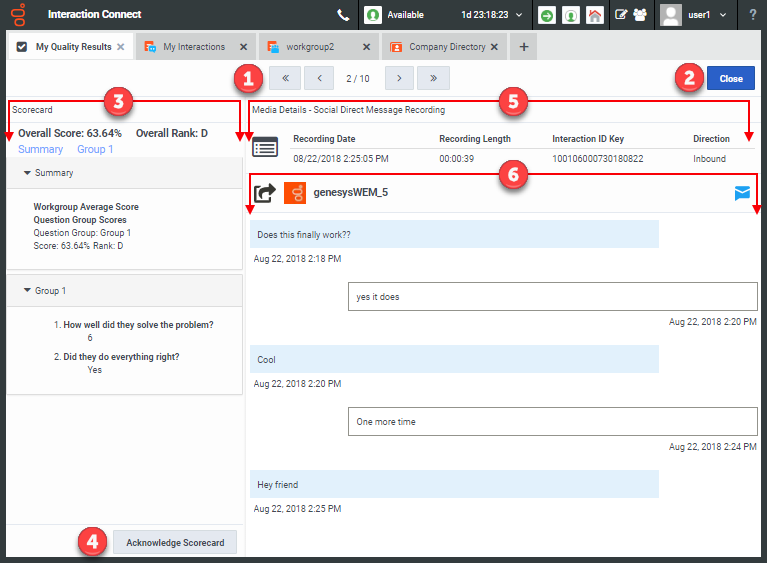Click the media details list icon
Image resolution: width=767 pixels, height=563 pixels.
click(265, 148)
